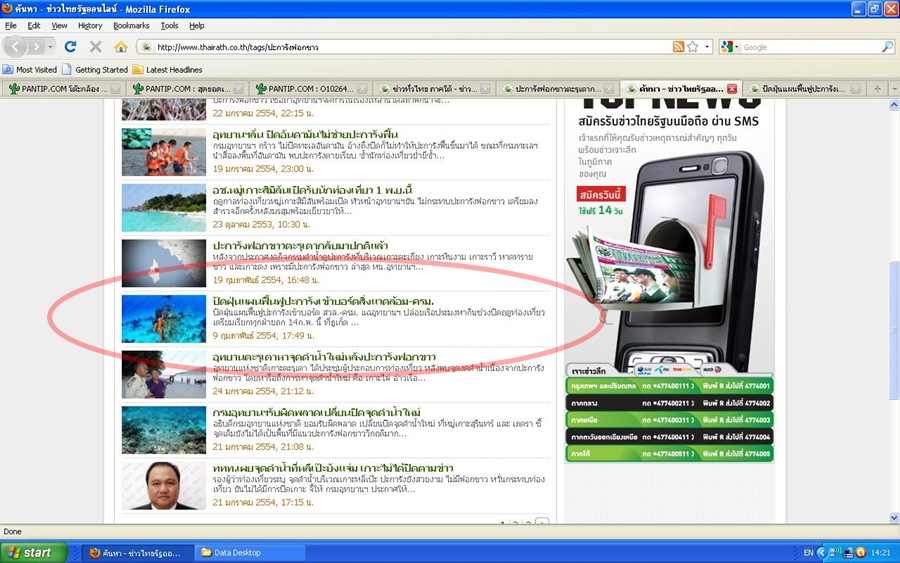
Task: Go to the Home page icon
Action: tap(121, 46)
